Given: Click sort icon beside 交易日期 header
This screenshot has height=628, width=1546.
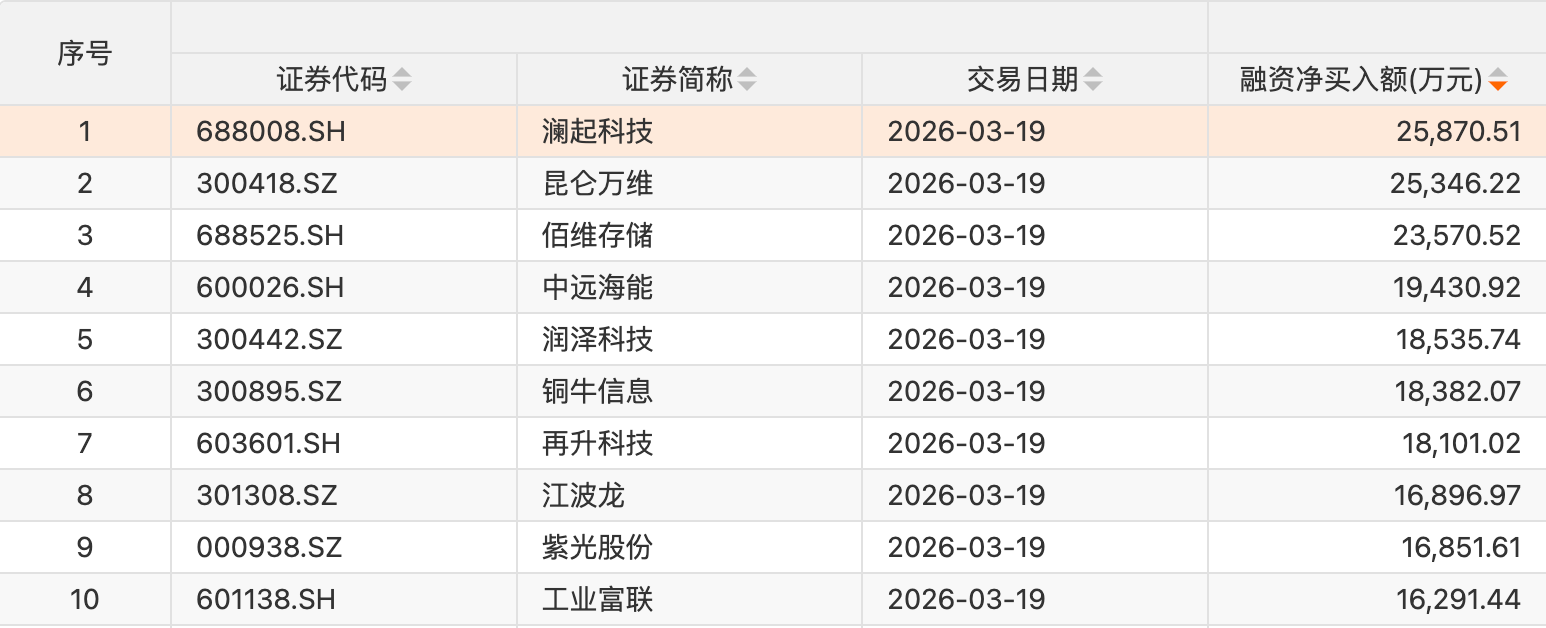Looking at the screenshot, I should 1093,80.
